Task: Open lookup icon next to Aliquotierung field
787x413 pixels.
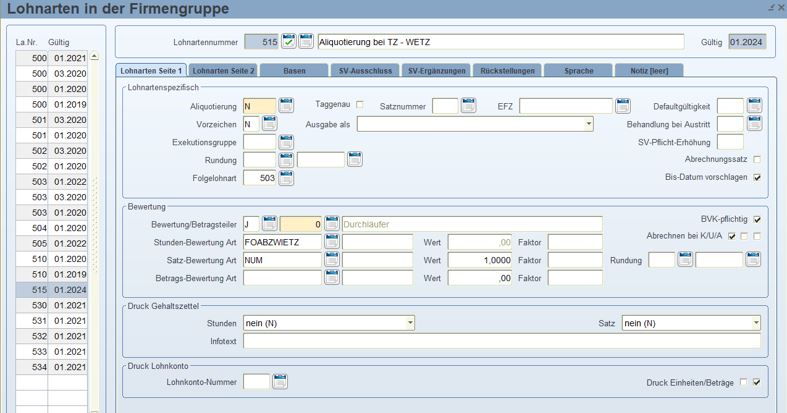Action: coord(286,105)
